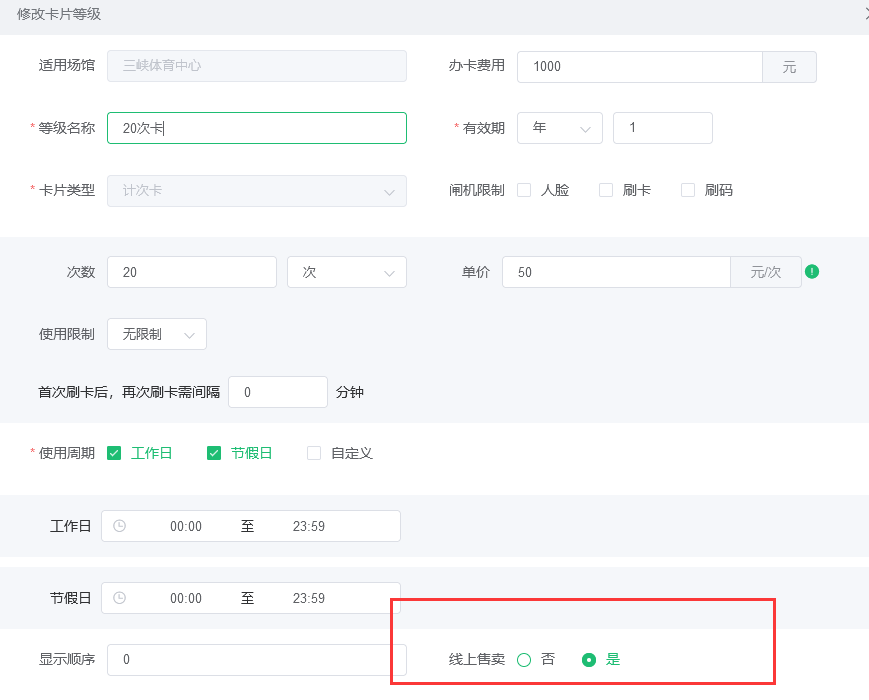Image resolution: width=869 pixels, height=700 pixels.
Task: Tick the 刷卡 checkbox
Action: pyautogui.click(x=606, y=190)
